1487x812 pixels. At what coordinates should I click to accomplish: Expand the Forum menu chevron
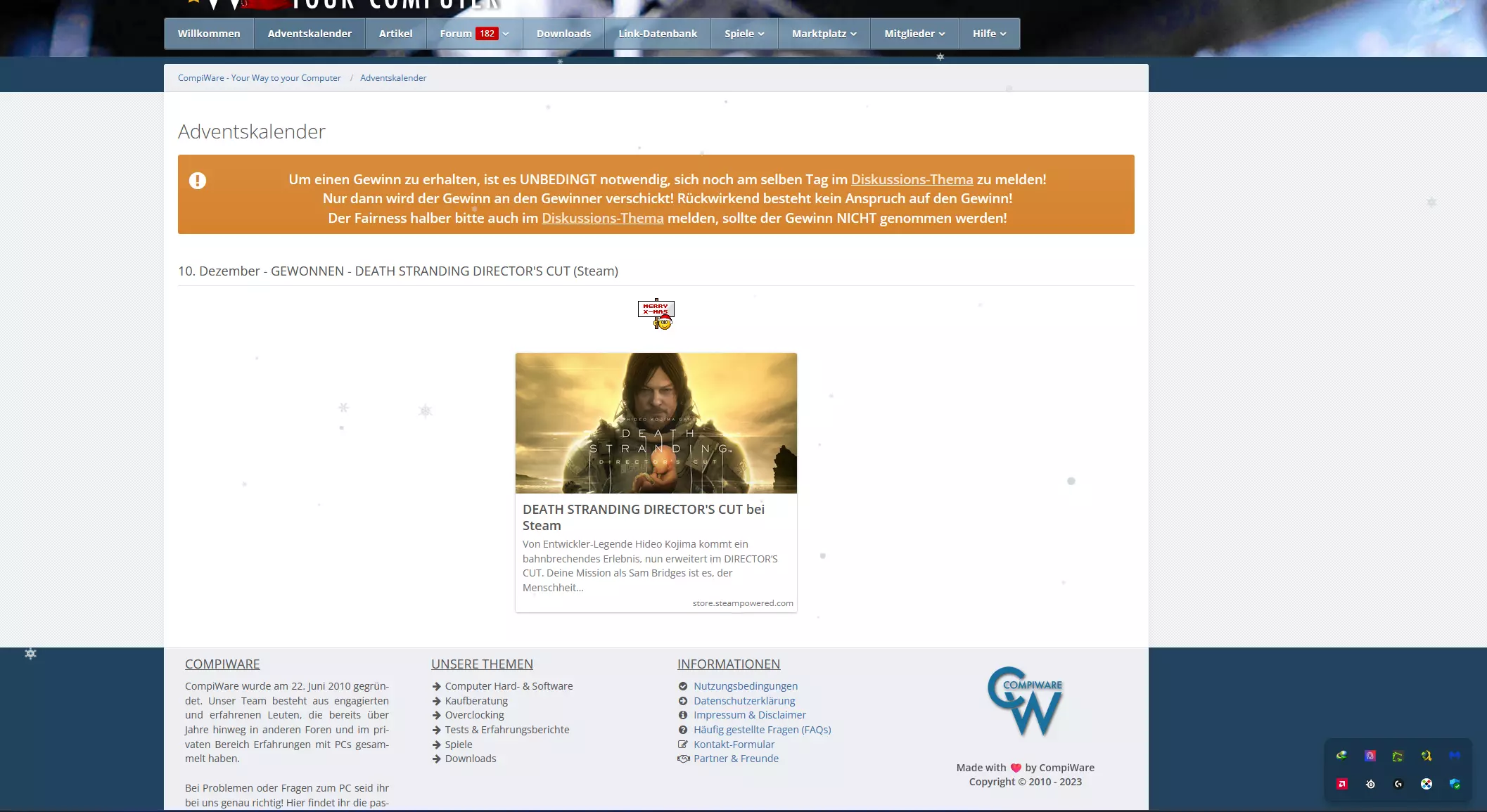click(x=506, y=34)
